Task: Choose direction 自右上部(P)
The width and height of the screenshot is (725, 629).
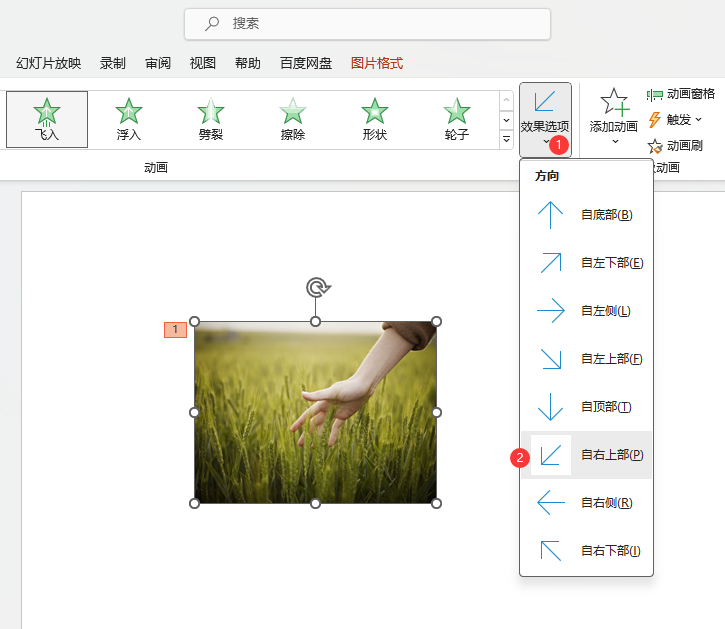Action: [586, 455]
